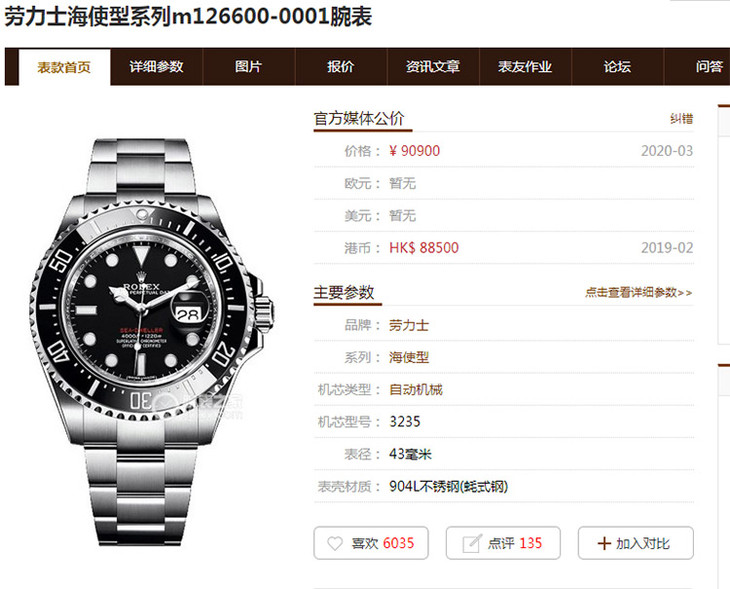Screen dimensions: 730x589
Task: Click the pencil review icon beside 点评
Action: 471,543
